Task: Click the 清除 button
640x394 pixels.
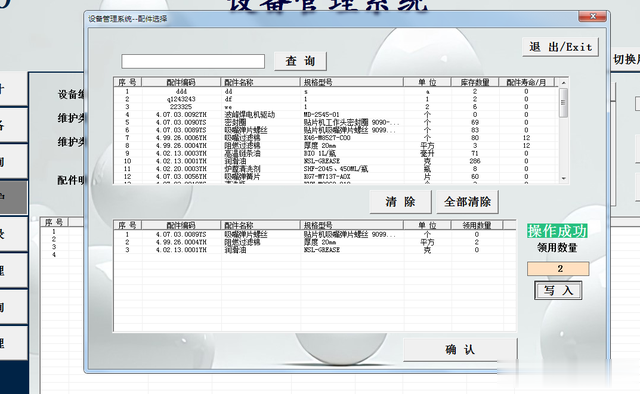Action: (400, 202)
